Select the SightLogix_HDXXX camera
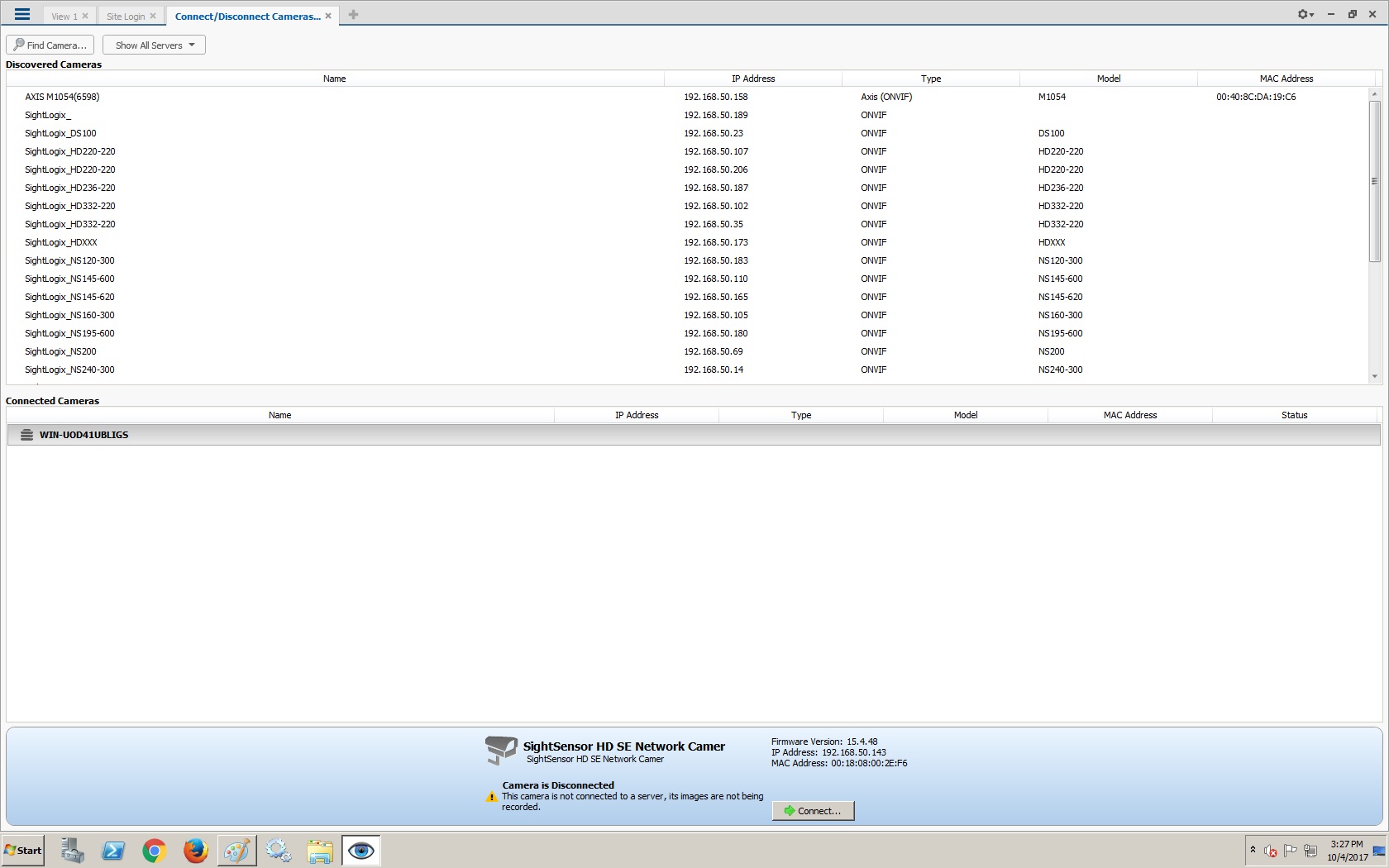Screen dimensions: 1389x868 pyautogui.click(x=687, y=242)
